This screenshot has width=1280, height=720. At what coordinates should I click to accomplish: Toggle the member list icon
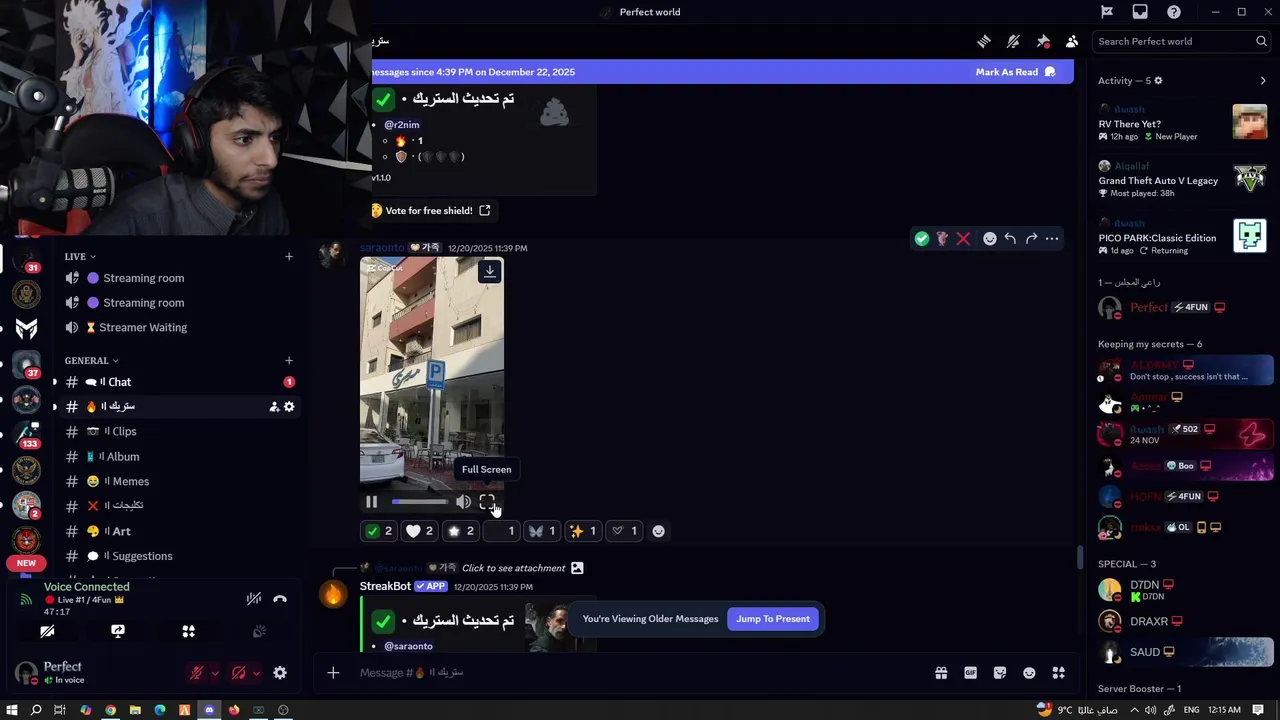pyautogui.click(x=1072, y=41)
